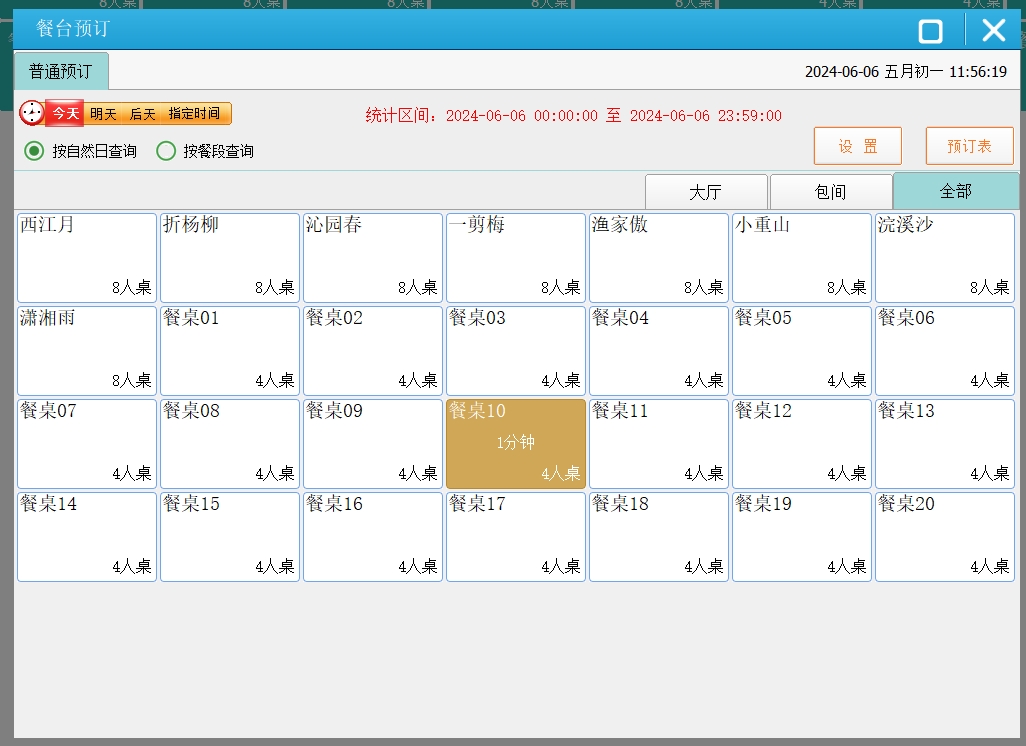Image resolution: width=1026 pixels, height=746 pixels.
Task: Click the 设置 button
Action: point(857,146)
